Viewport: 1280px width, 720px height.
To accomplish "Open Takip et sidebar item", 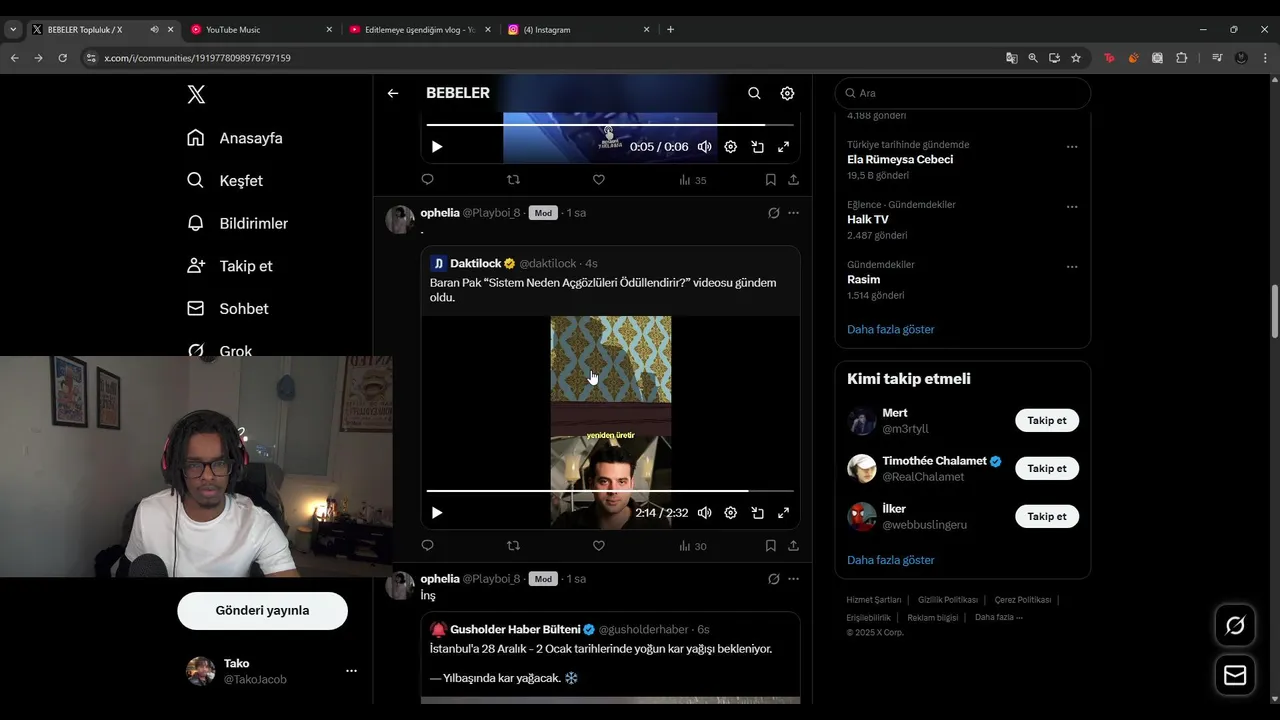I will pos(230,266).
